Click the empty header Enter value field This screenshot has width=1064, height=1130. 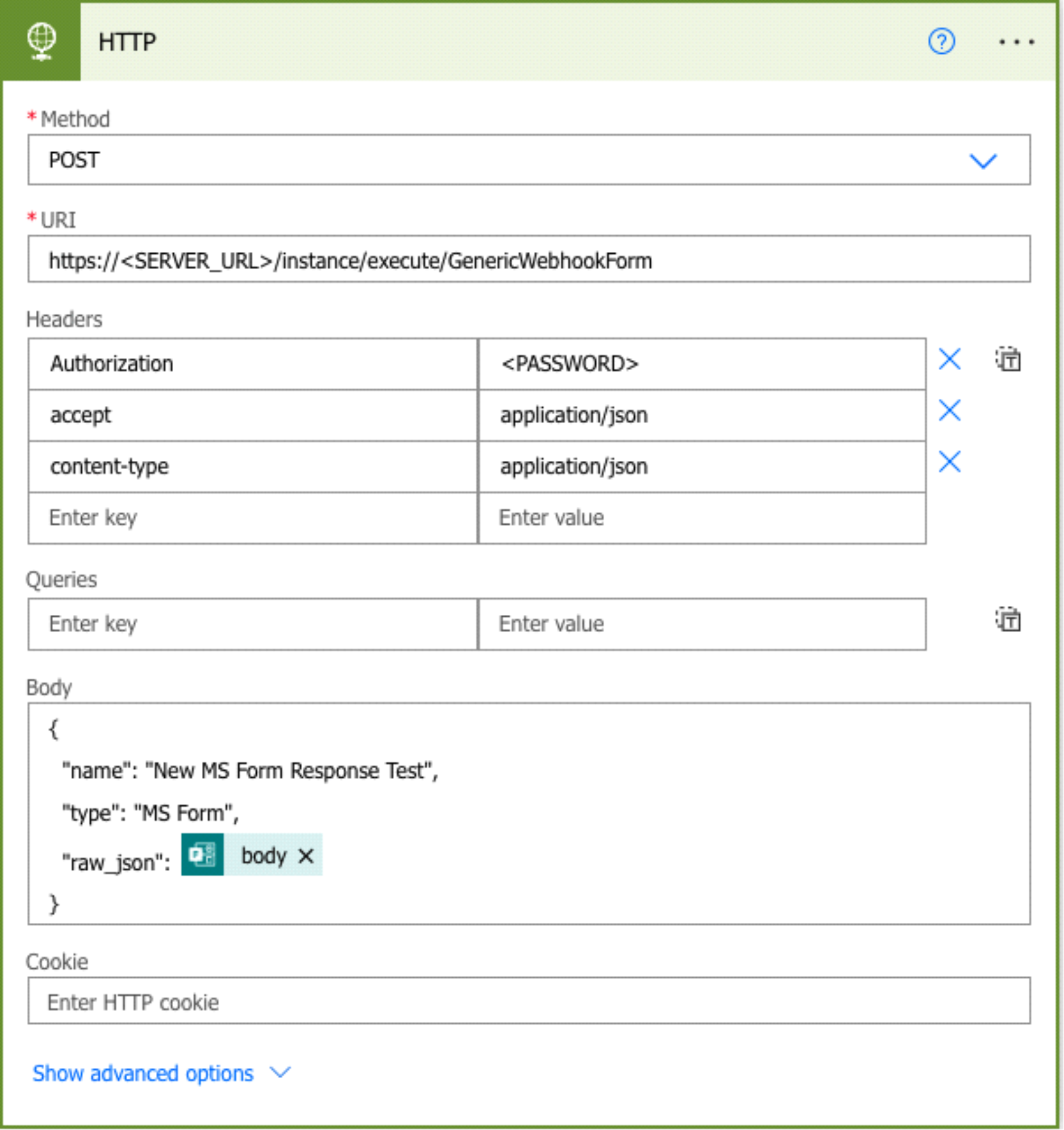tap(702, 518)
